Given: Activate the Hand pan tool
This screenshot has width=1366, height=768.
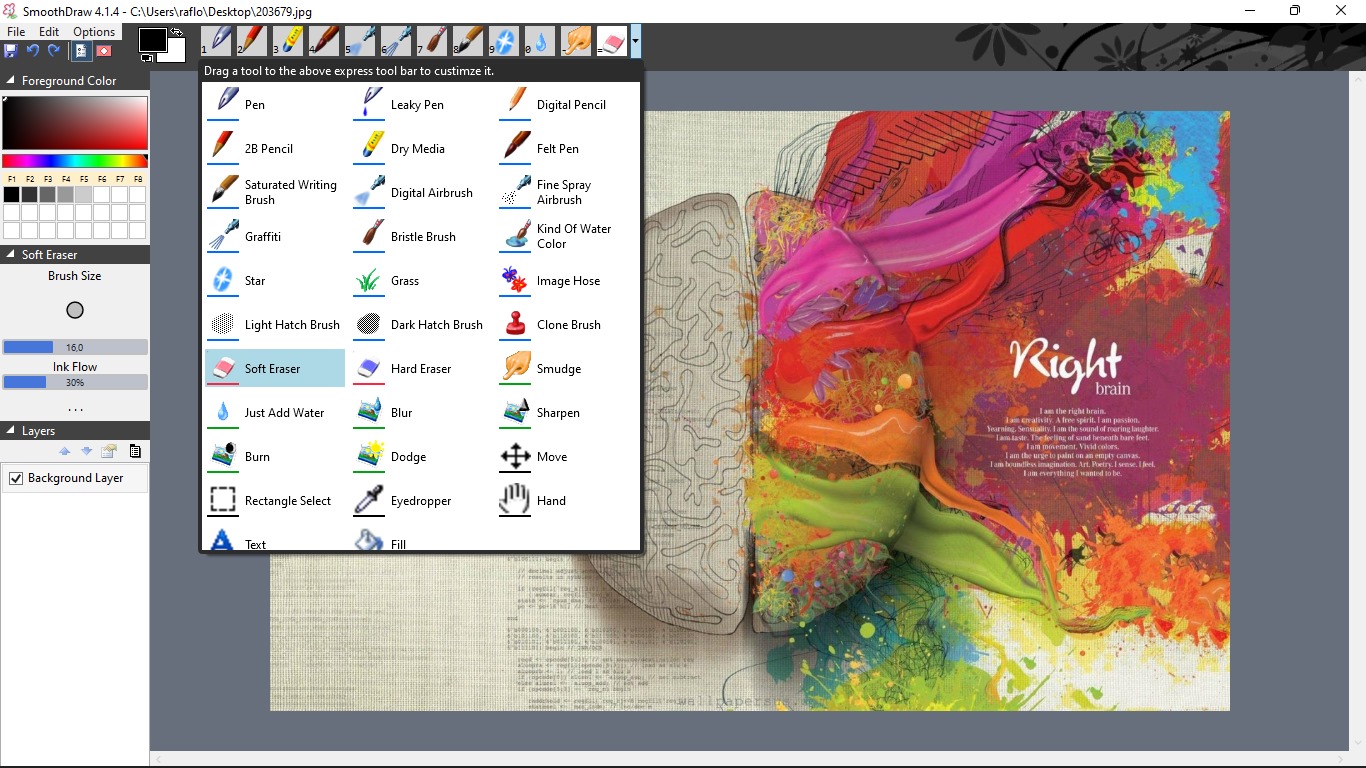Looking at the screenshot, I should 566,500.
